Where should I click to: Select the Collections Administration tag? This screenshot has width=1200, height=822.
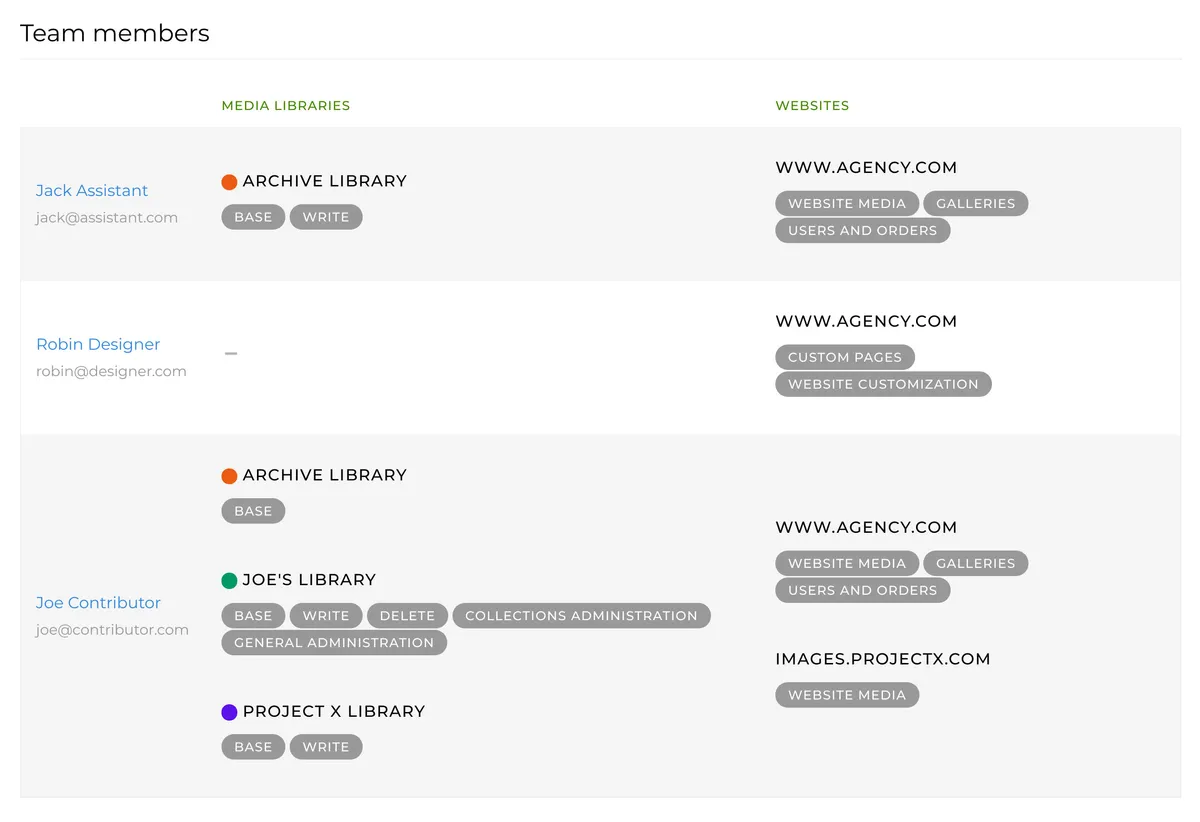[x=581, y=616]
